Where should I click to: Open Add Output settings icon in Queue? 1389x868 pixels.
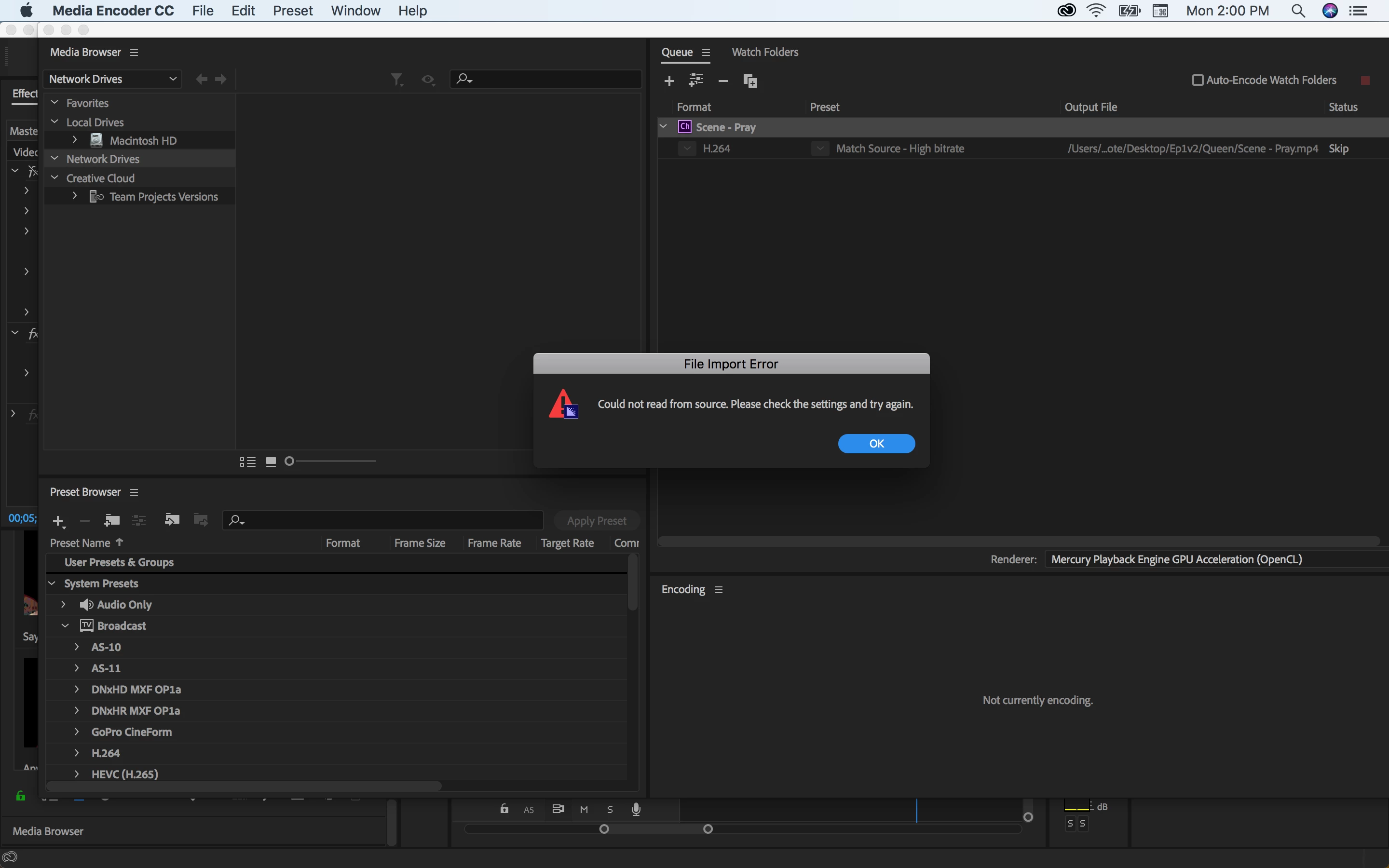pyautogui.click(x=696, y=81)
